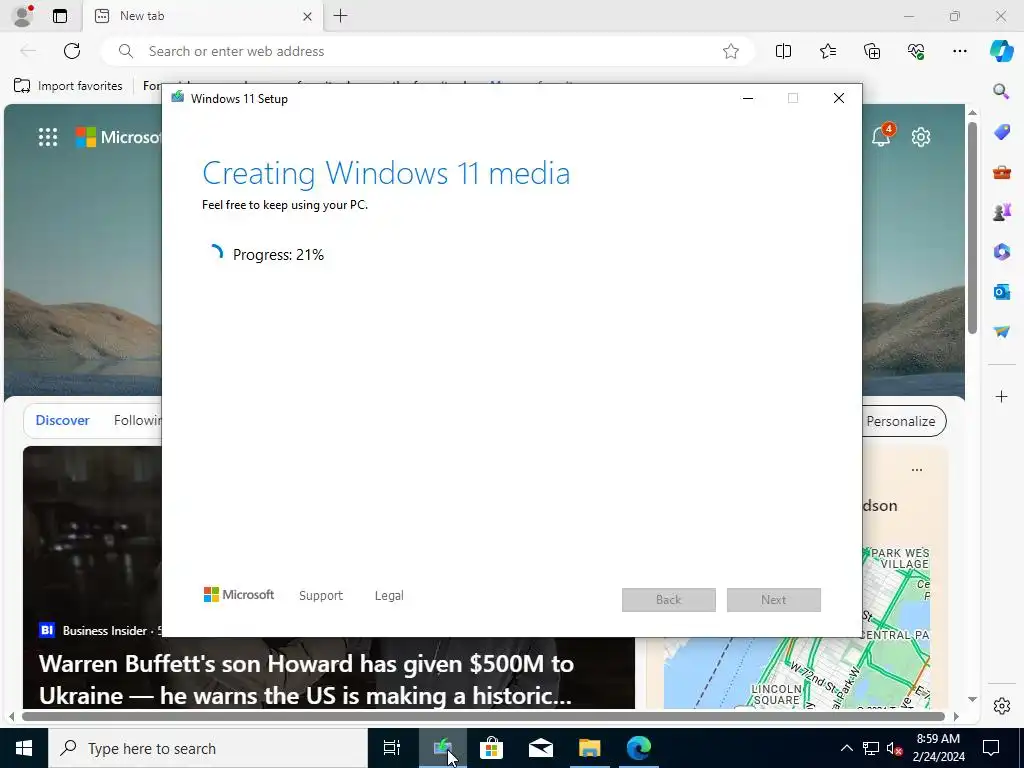Image resolution: width=1024 pixels, height=768 pixels.
Task: Open sidebar Shopping tag icon
Action: point(1001,132)
